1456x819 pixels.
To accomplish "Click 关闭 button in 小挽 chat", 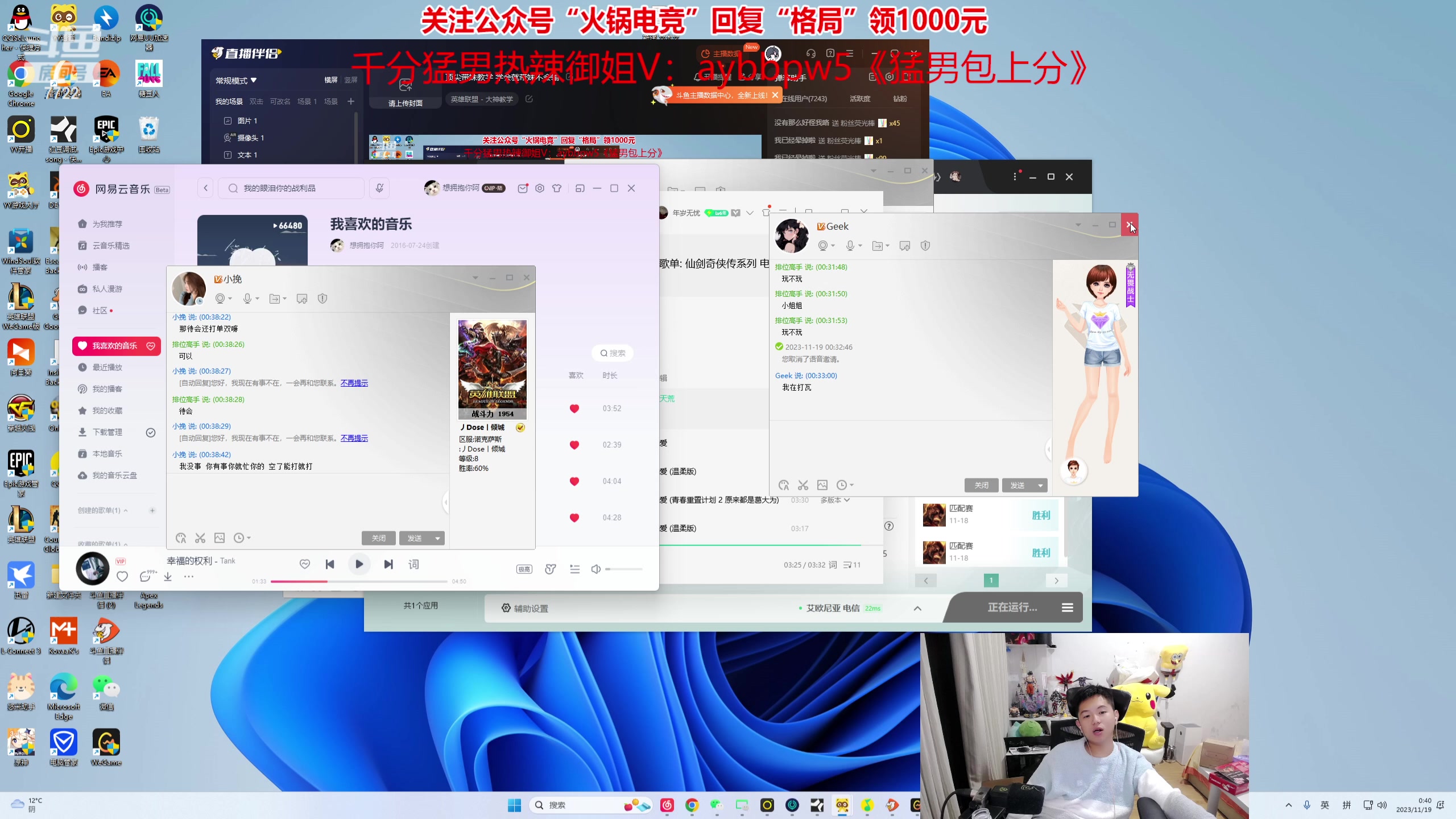I will 379,538.
